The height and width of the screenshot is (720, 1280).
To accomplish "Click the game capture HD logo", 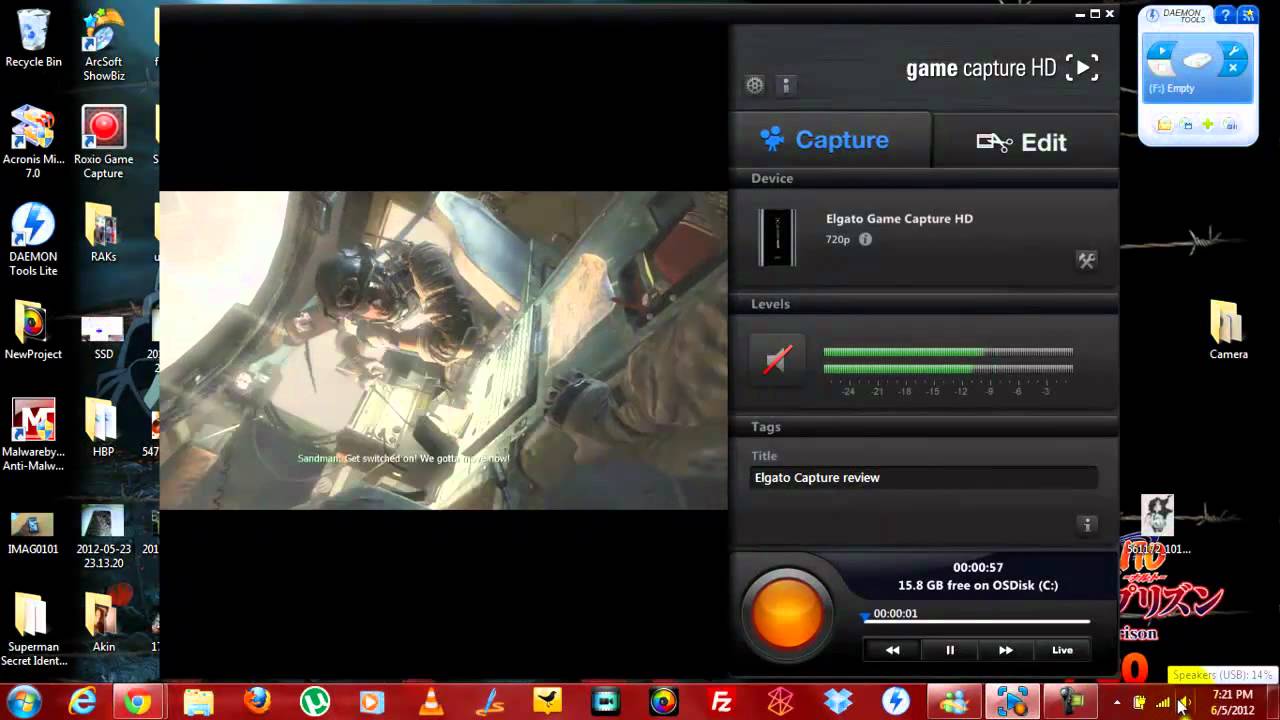I will [x=1002, y=68].
